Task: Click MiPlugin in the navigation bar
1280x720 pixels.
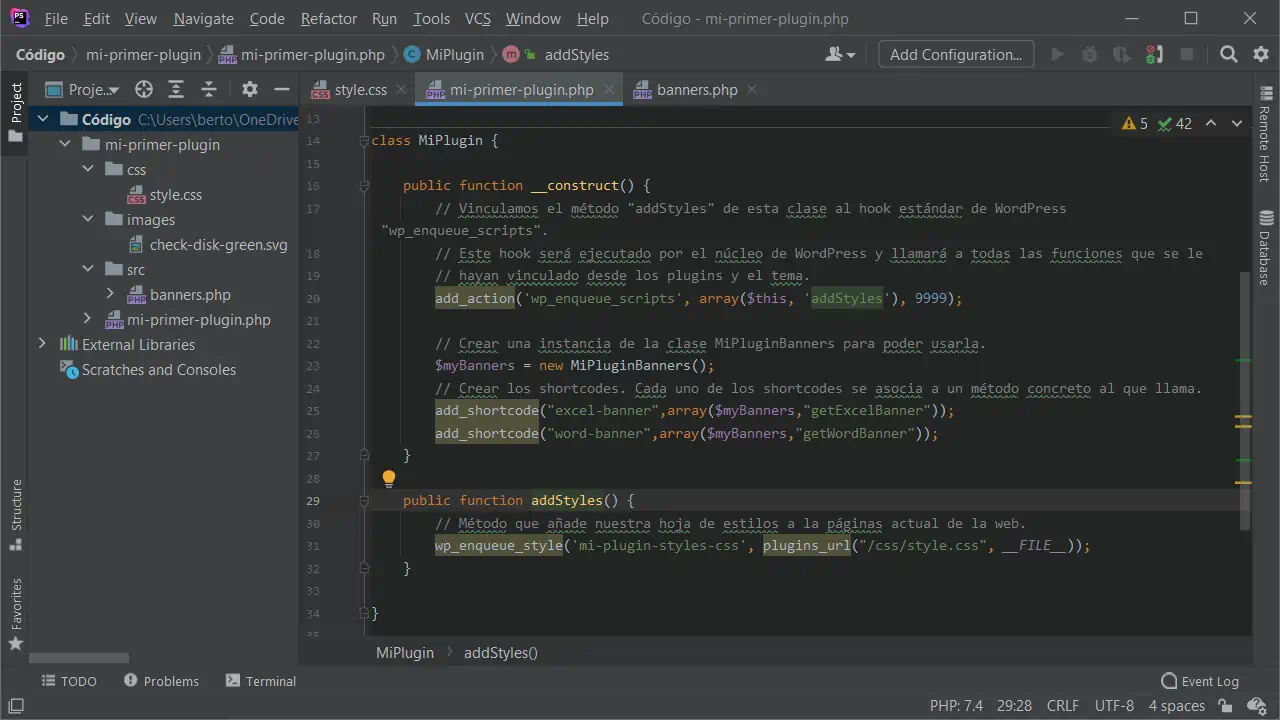Action: coord(444,54)
